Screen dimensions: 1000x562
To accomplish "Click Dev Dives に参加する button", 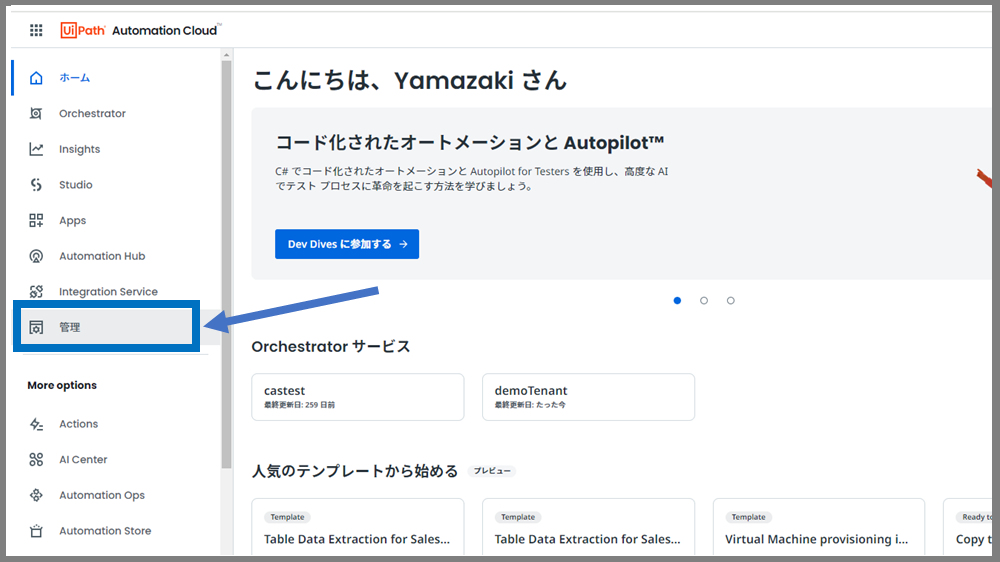I will (347, 244).
